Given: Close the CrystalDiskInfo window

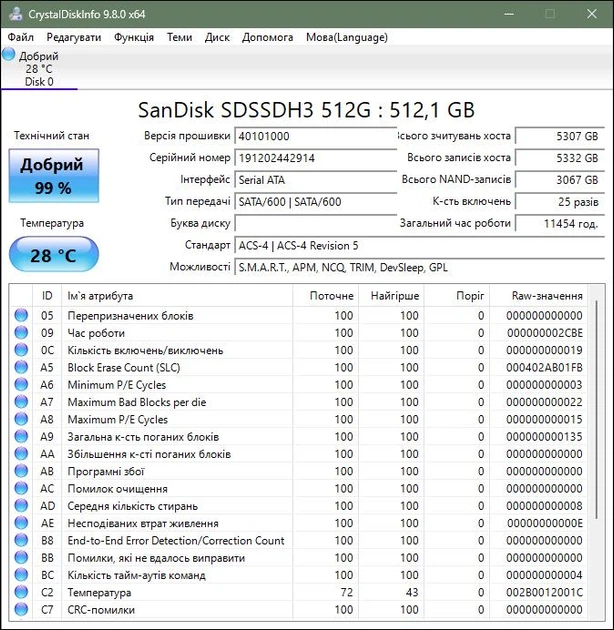Looking at the screenshot, I should pos(592,14).
